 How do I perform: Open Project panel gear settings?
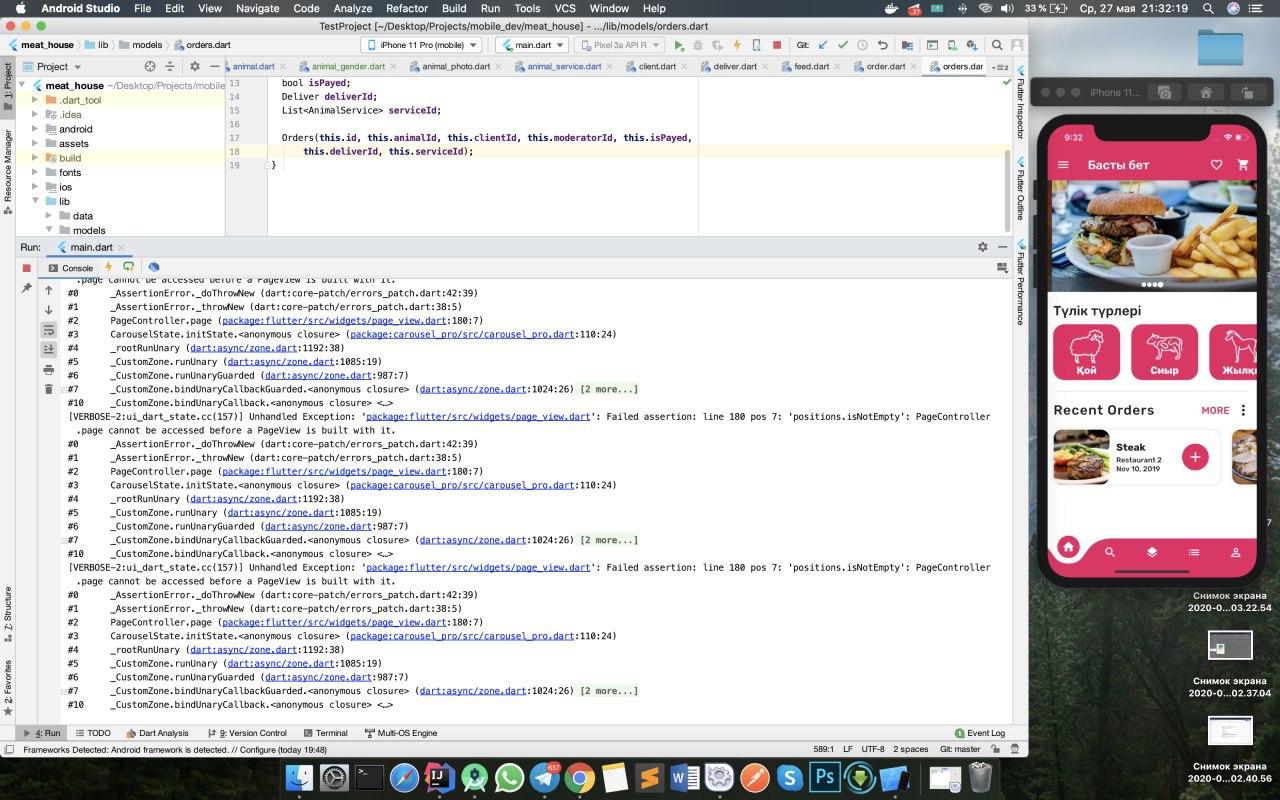coord(195,66)
